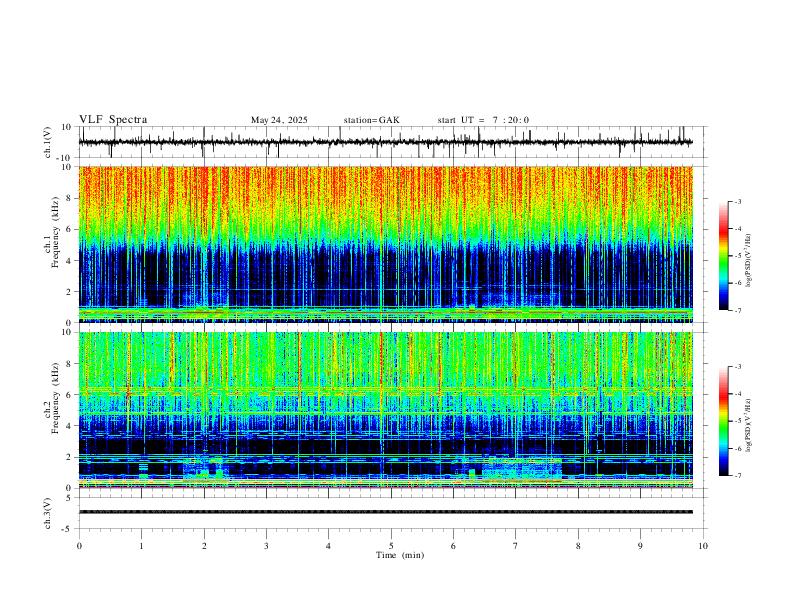
Task: Click time-axis tick label "10"
Action: click(703, 546)
